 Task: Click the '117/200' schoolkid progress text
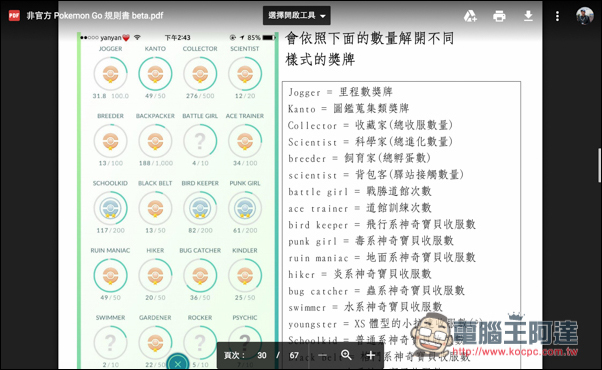(x=111, y=230)
